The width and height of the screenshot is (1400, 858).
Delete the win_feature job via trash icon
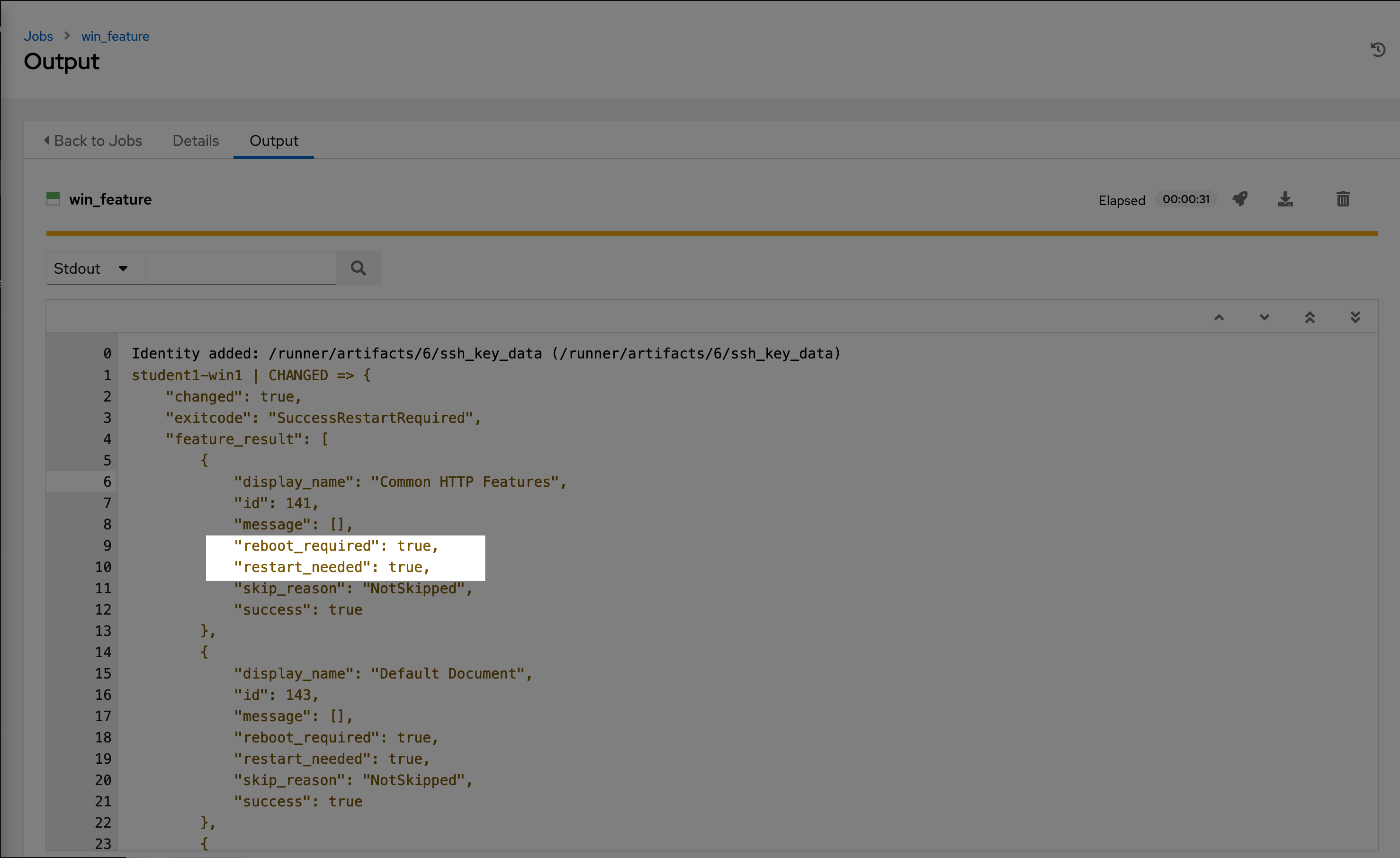point(1343,199)
